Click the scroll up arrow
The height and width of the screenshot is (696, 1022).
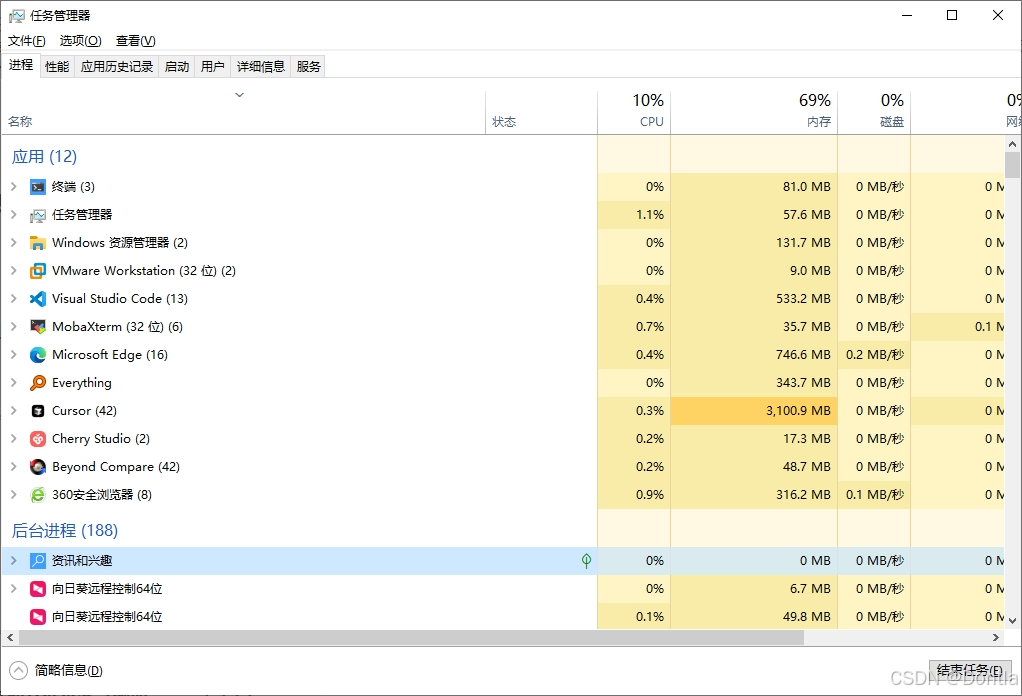coord(1012,144)
